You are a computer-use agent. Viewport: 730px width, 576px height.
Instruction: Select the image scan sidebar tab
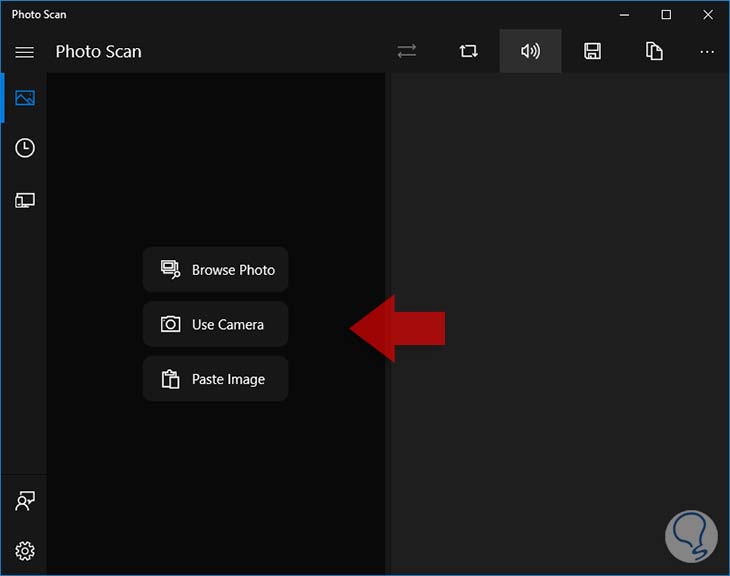point(25,98)
